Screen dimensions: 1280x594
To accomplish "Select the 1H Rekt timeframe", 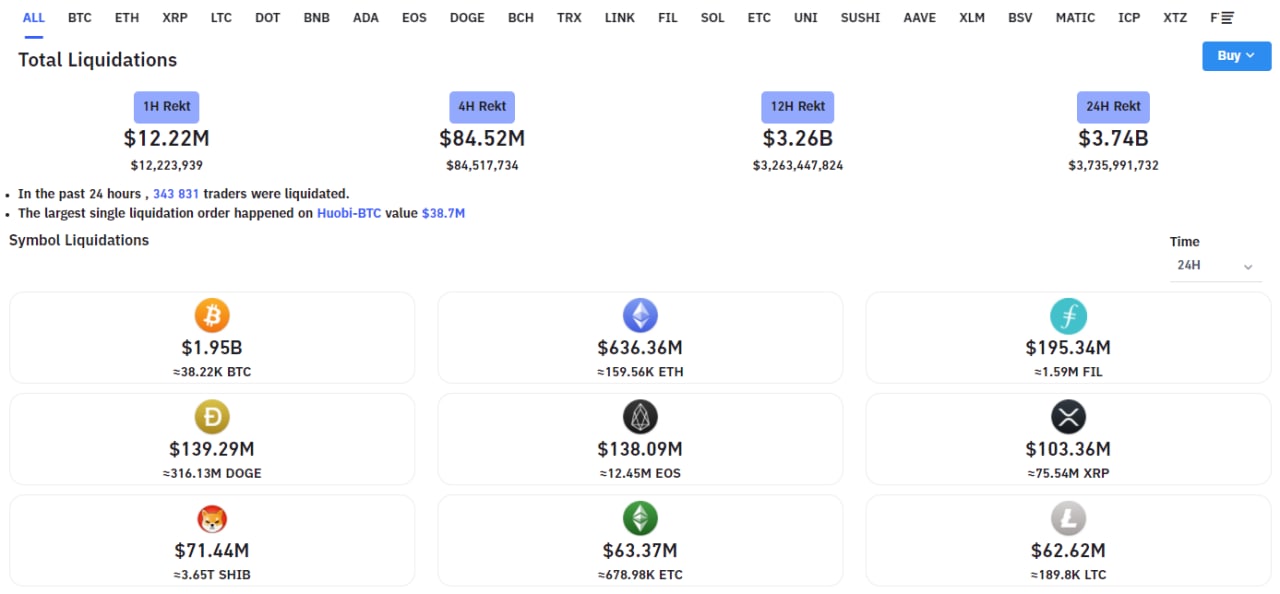I will [167, 107].
